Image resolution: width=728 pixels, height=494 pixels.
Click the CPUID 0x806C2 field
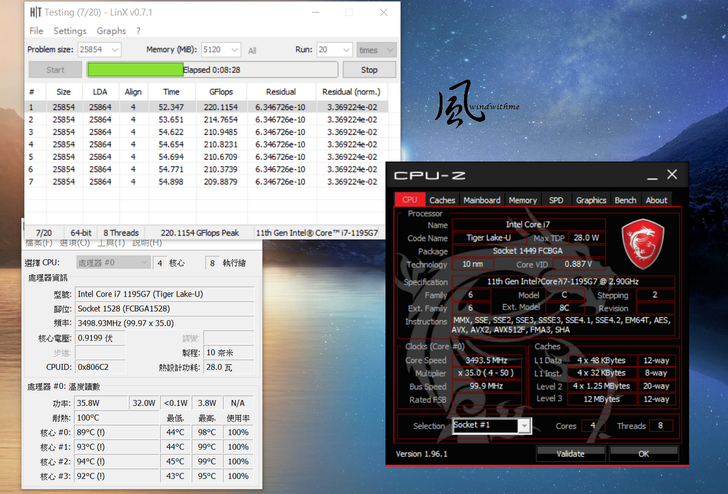[100, 367]
